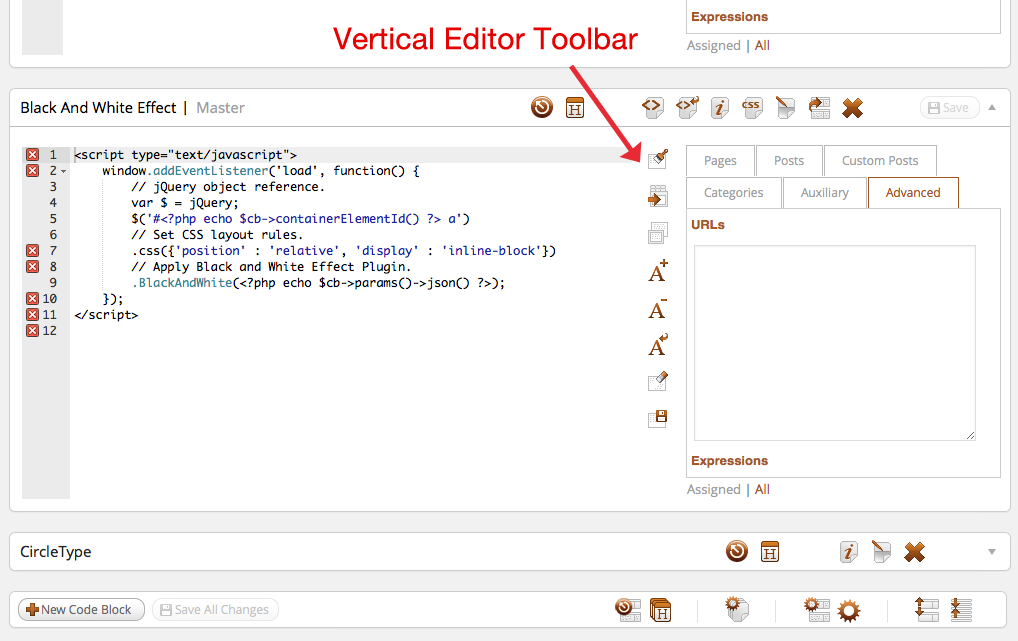The image size is (1018, 641).
Task: Toggle the red marker on code line 1
Action: click(x=32, y=154)
